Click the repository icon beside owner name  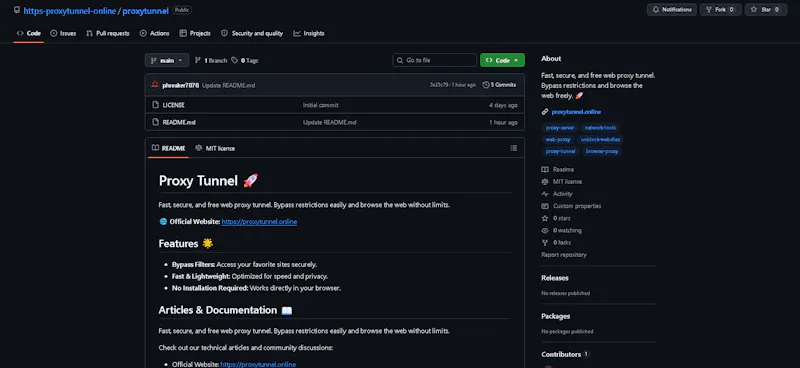[x=17, y=10]
